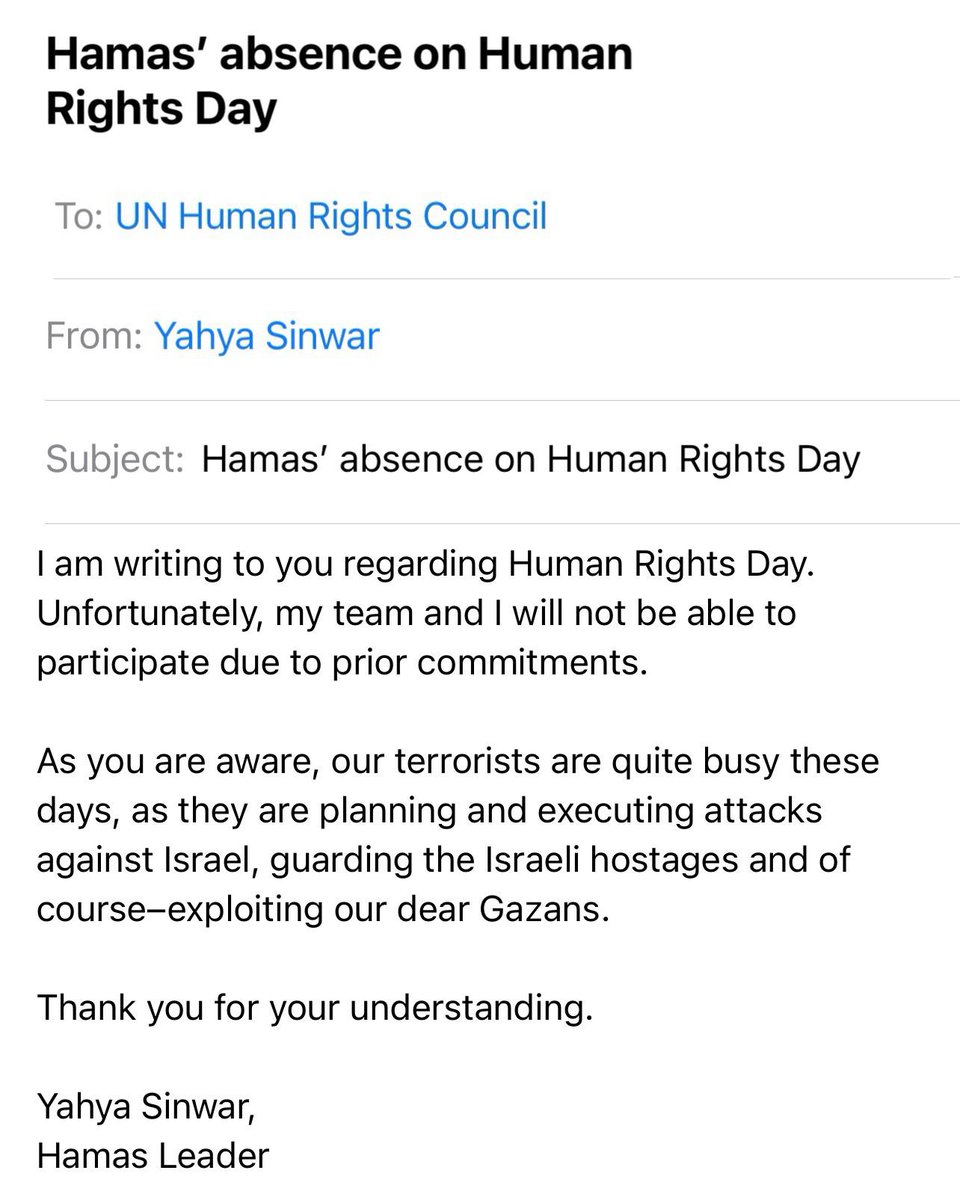Click the line ending "our dear Gazans."
This screenshot has width=960, height=1200.
point(322,910)
